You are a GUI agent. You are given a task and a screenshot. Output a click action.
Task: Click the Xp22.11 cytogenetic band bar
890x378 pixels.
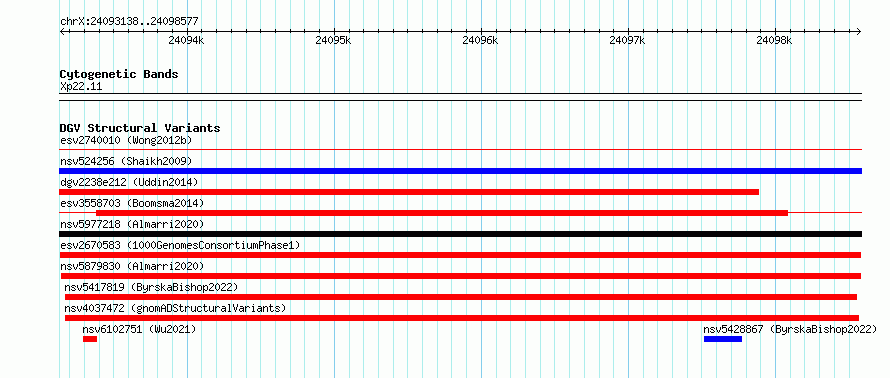click(461, 97)
